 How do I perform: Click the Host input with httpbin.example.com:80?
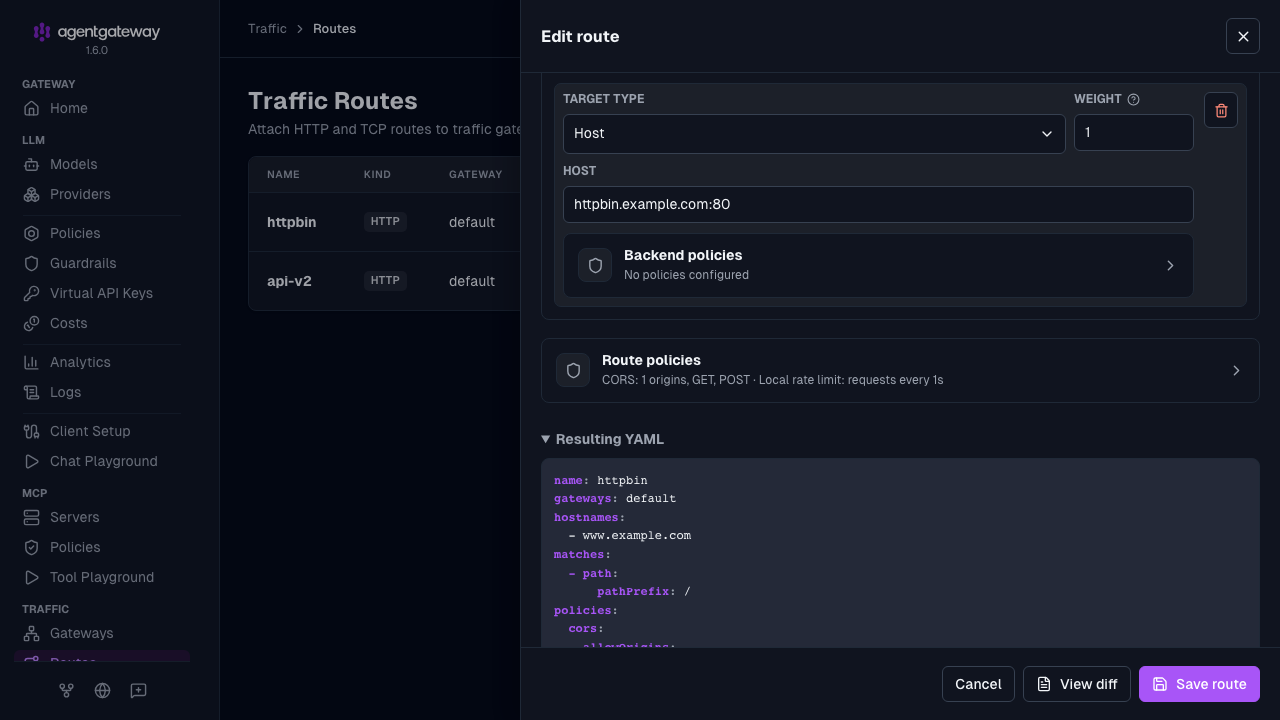pyautogui.click(x=878, y=204)
